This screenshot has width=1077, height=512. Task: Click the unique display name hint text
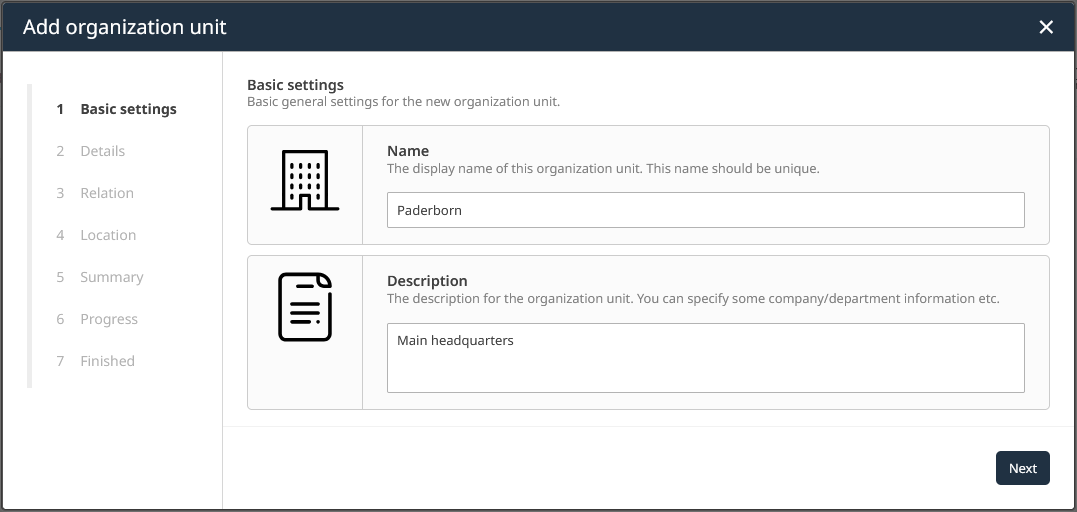tap(603, 169)
